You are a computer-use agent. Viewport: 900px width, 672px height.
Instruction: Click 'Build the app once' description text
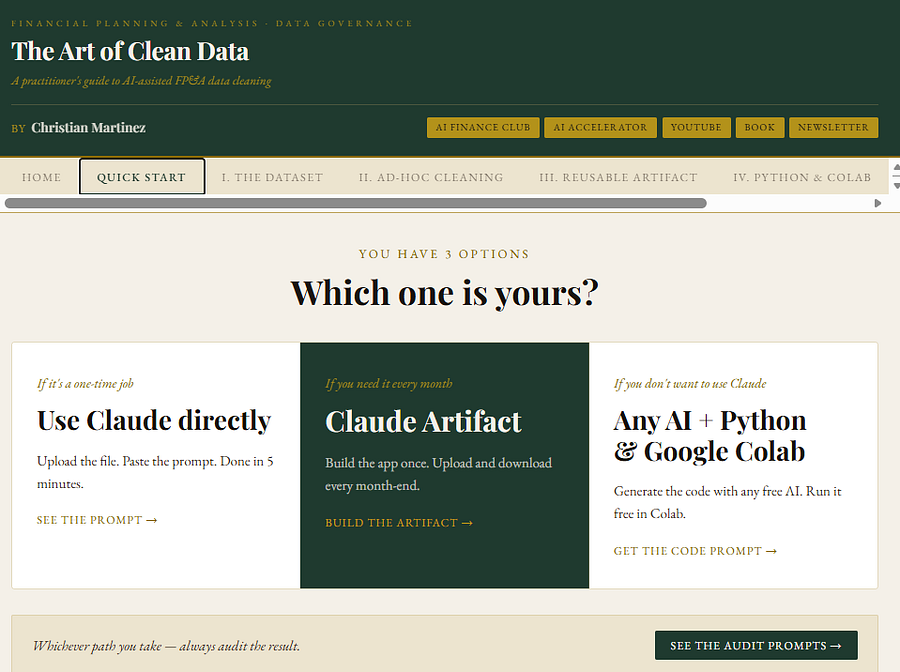439,474
